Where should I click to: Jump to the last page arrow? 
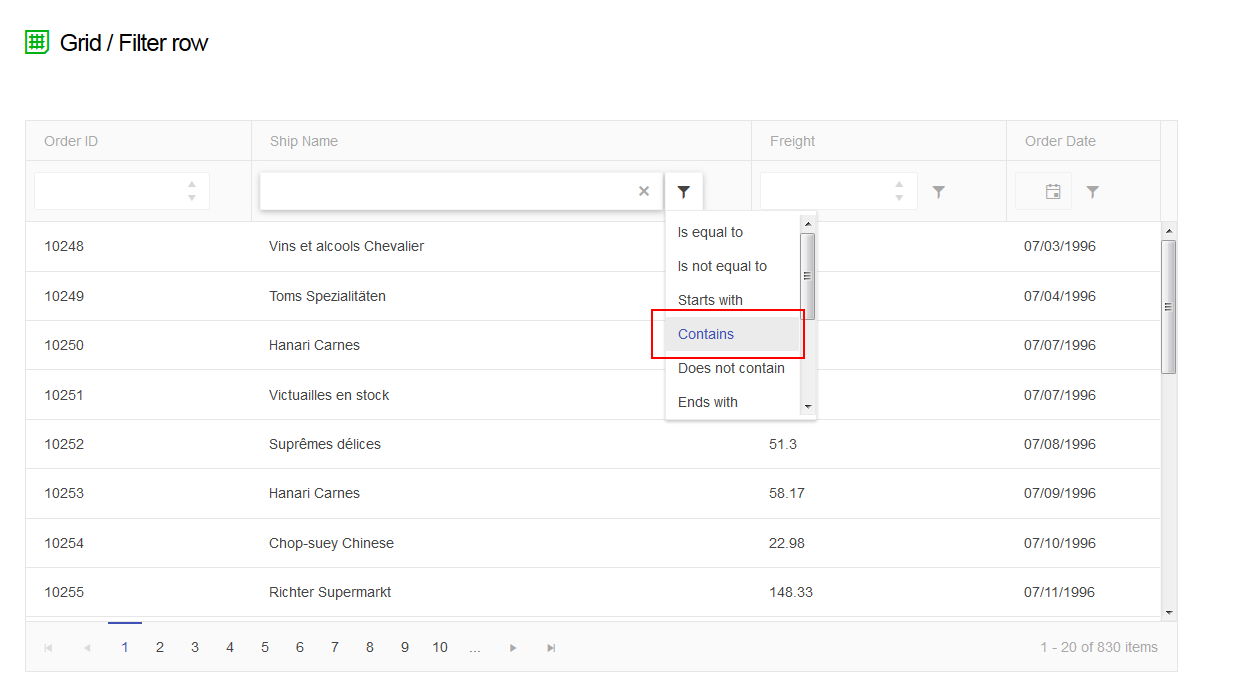pyautogui.click(x=551, y=648)
